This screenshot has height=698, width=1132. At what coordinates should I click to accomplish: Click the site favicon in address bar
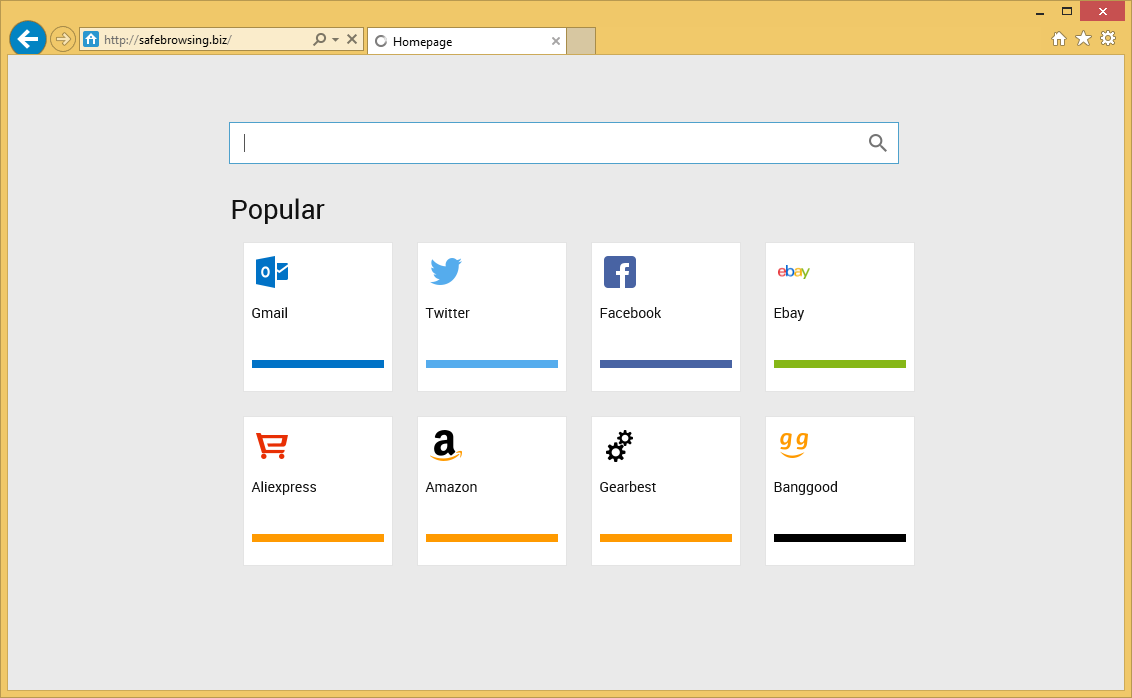91,39
